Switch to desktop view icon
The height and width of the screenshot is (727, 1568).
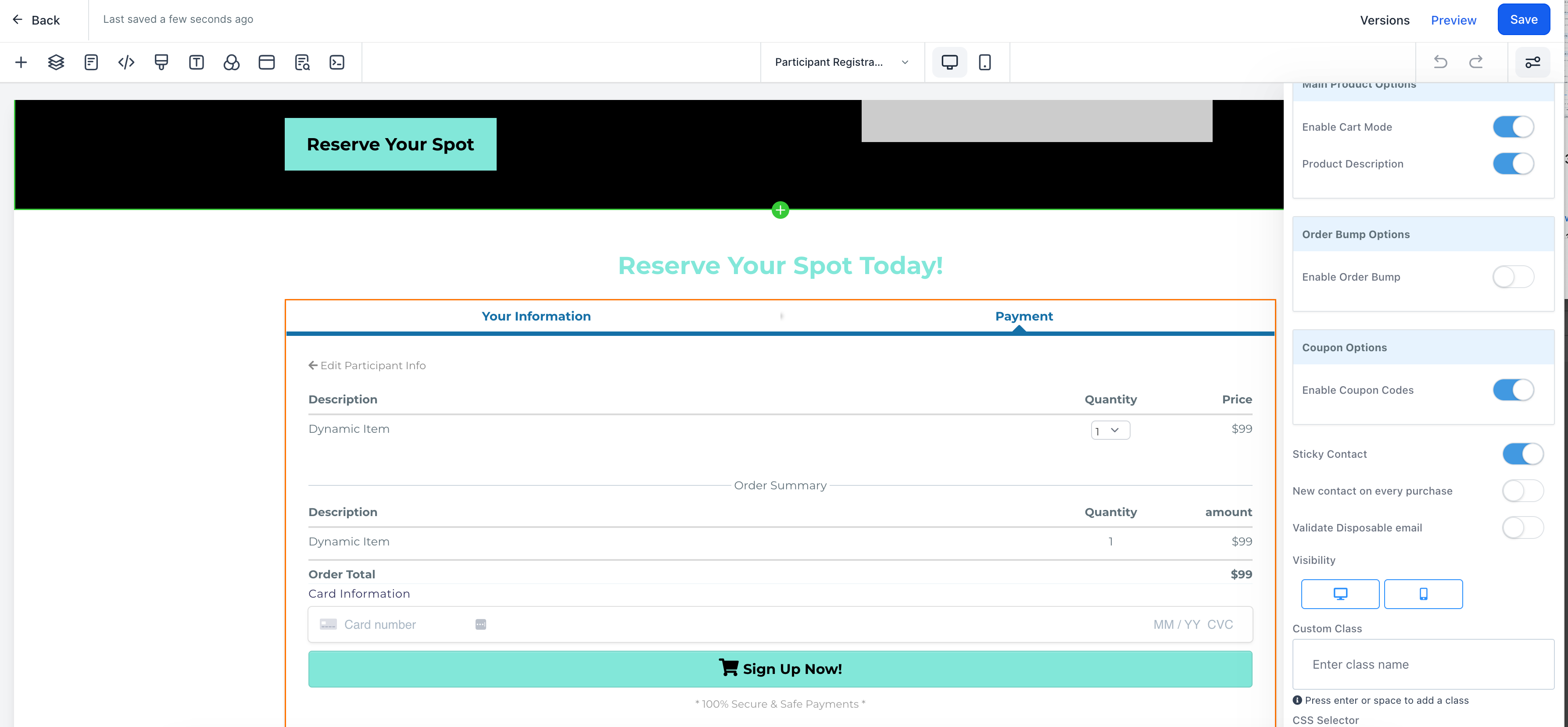(949, 62)
